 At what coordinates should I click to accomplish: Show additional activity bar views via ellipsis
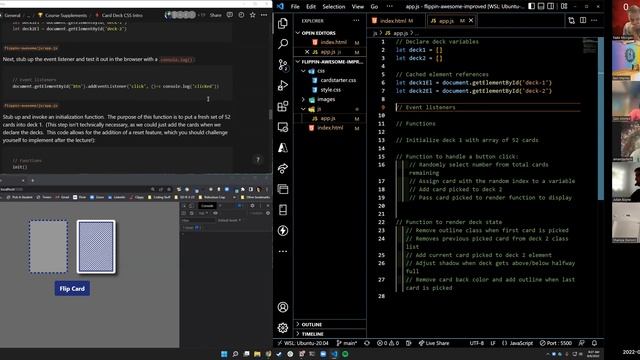(x=283, y=251)
